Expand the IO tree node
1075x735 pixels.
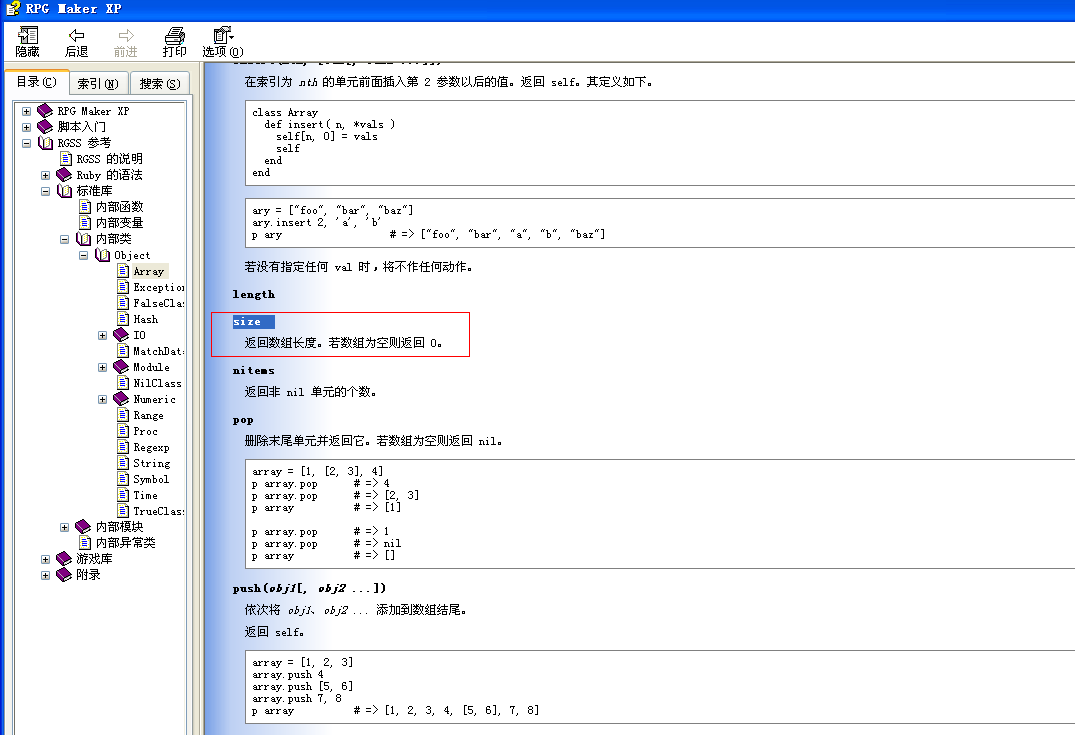pyautogui.click(x=103, y=335)
